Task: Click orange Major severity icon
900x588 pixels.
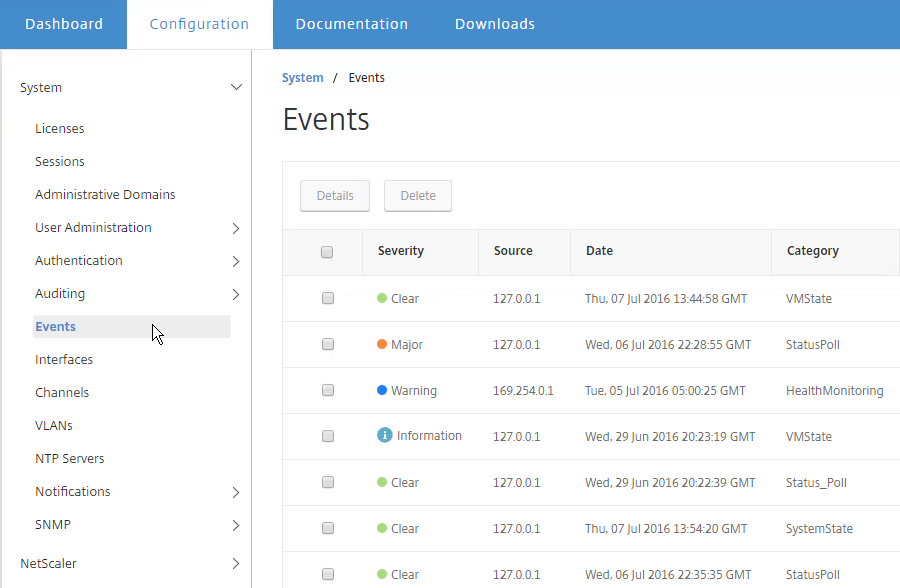Action: pos(382,344)
